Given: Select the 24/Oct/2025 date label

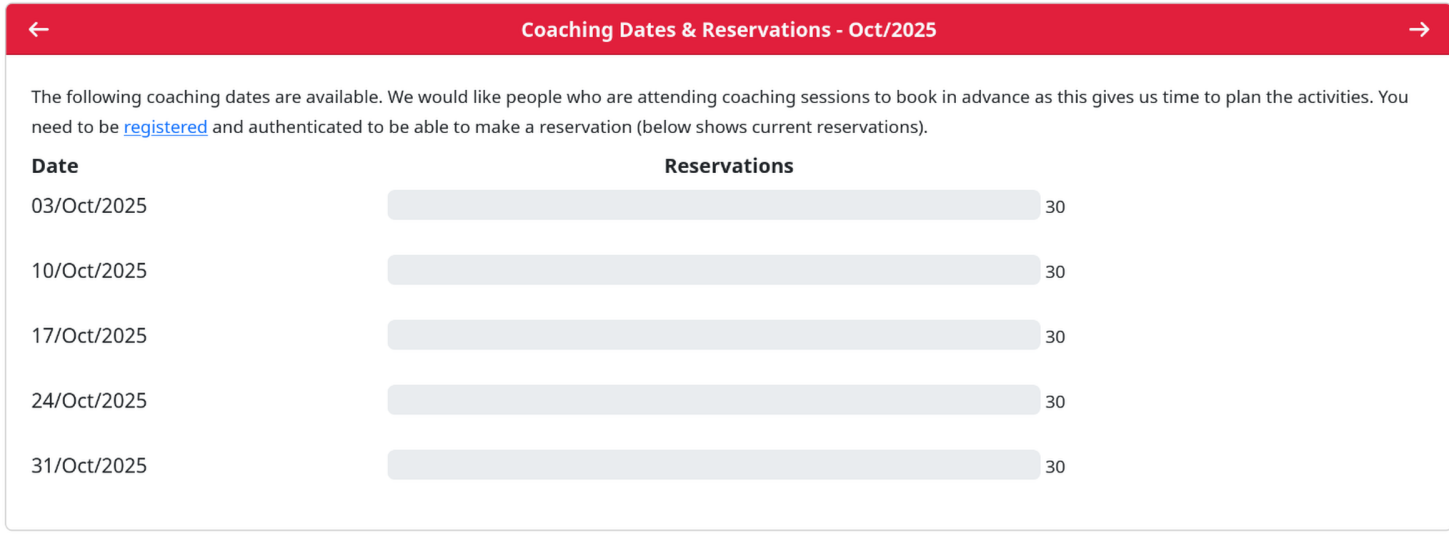Looking at the screenshot, I should 89,401.
